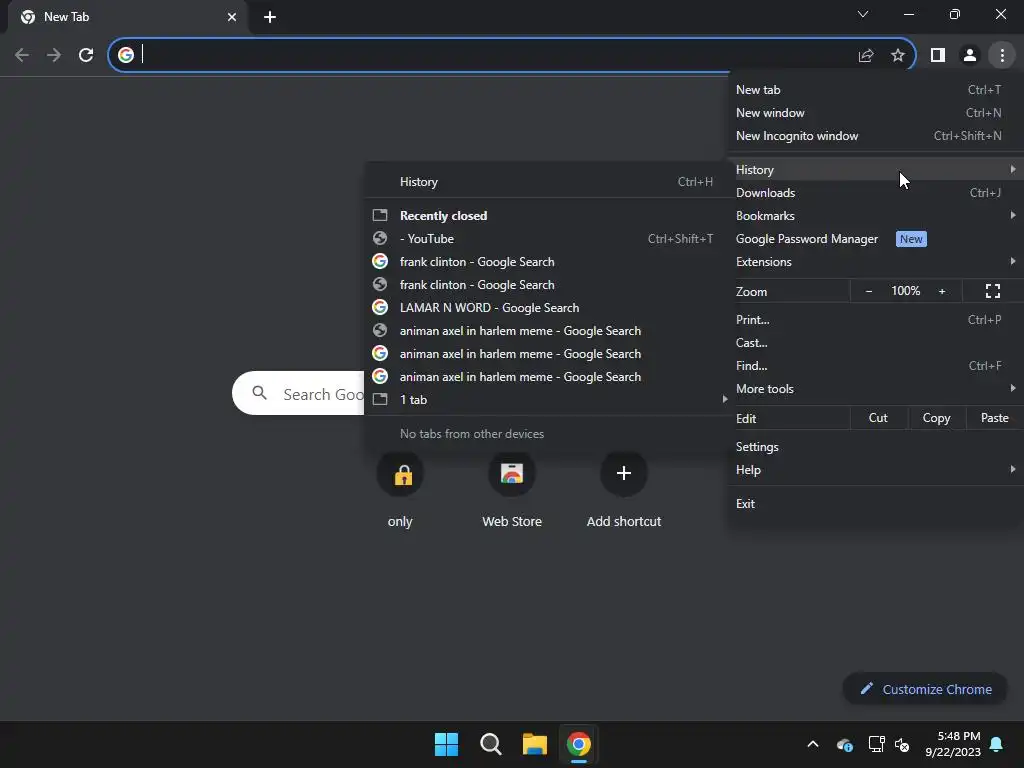This screenshot has height=768, width=1024.
Task: Select Print... menu item
Action: pos(874,320)
